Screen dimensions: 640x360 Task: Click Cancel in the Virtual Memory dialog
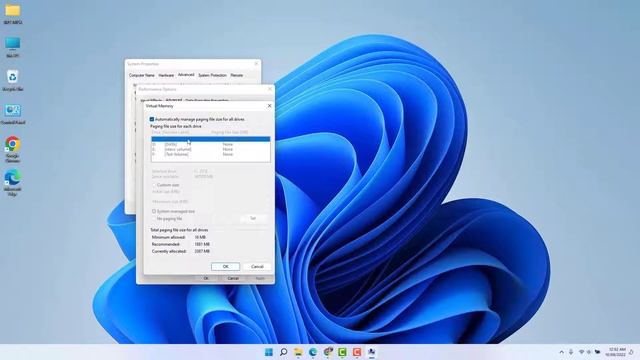pos(257,267)
